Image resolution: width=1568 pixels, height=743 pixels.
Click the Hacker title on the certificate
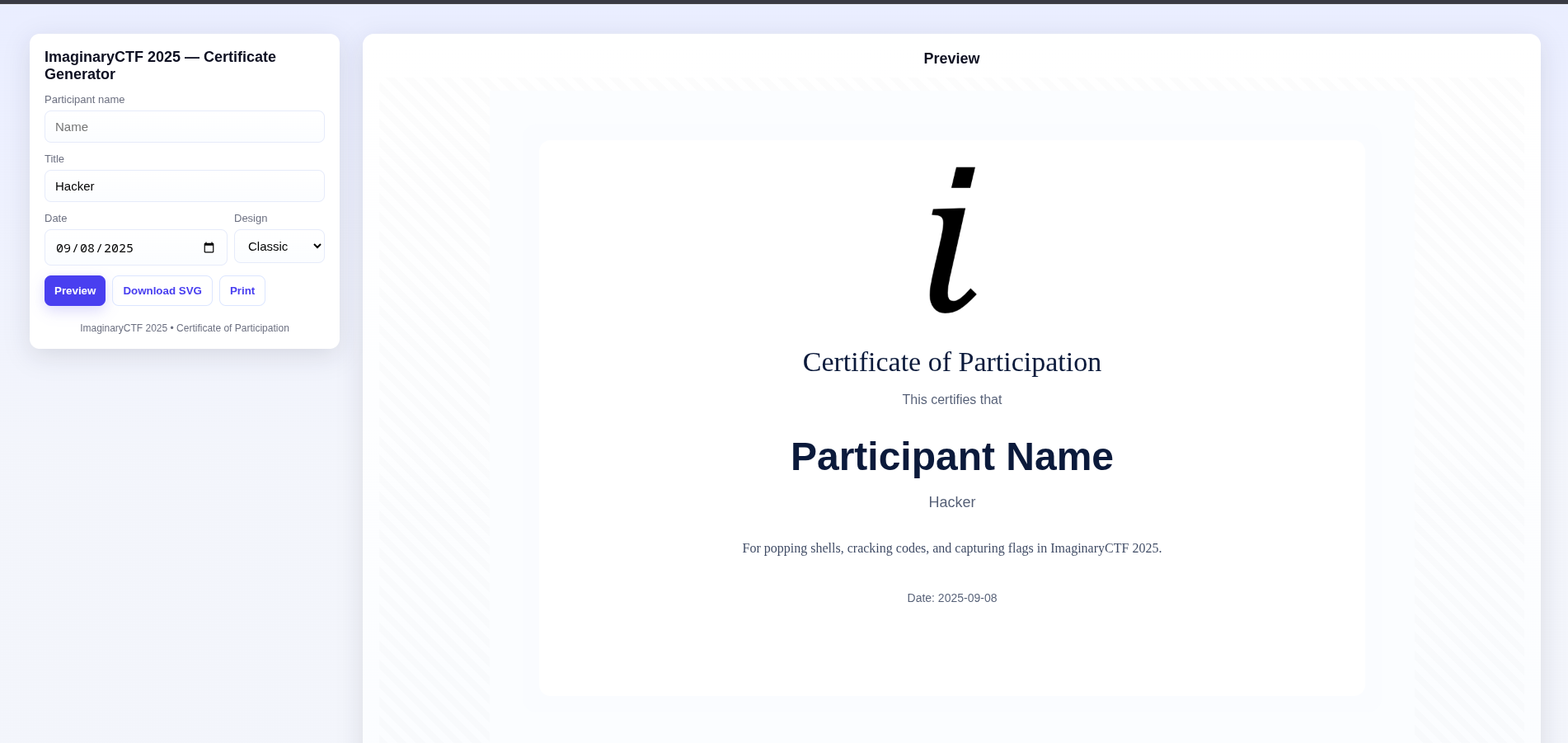(951, 502)
